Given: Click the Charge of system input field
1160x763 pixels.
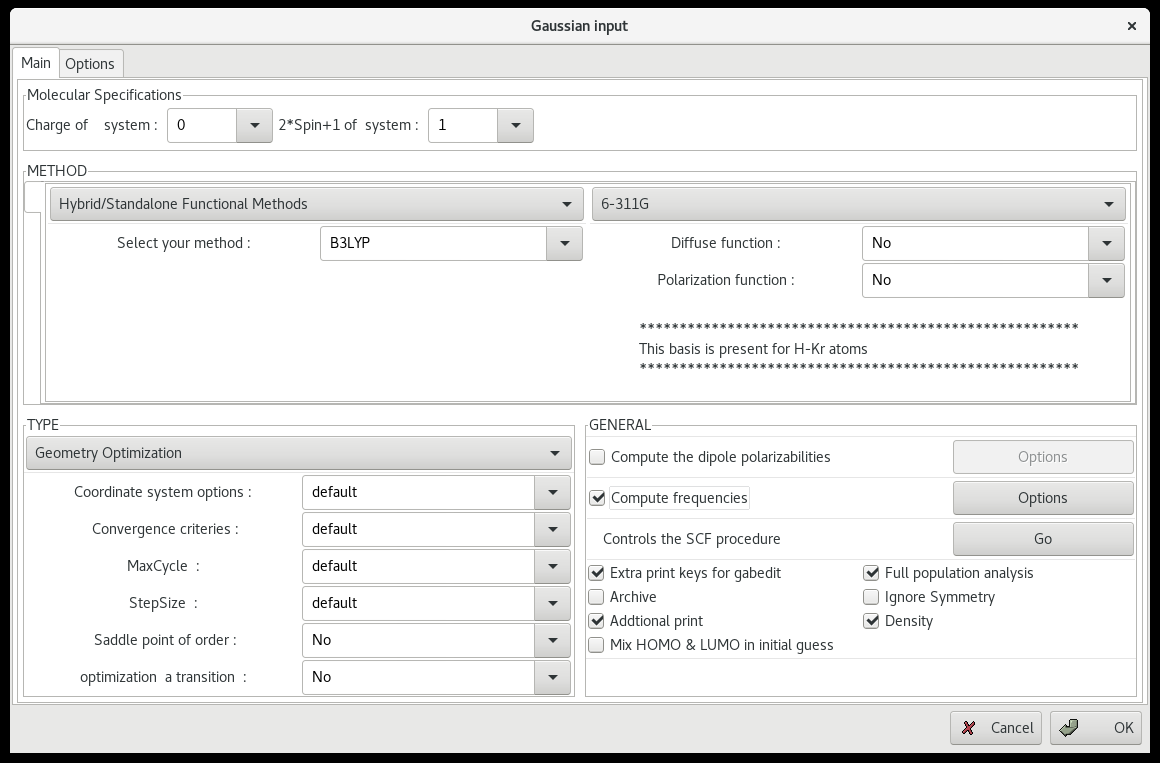Looking at the screenshot, I should tap(202, 126).
